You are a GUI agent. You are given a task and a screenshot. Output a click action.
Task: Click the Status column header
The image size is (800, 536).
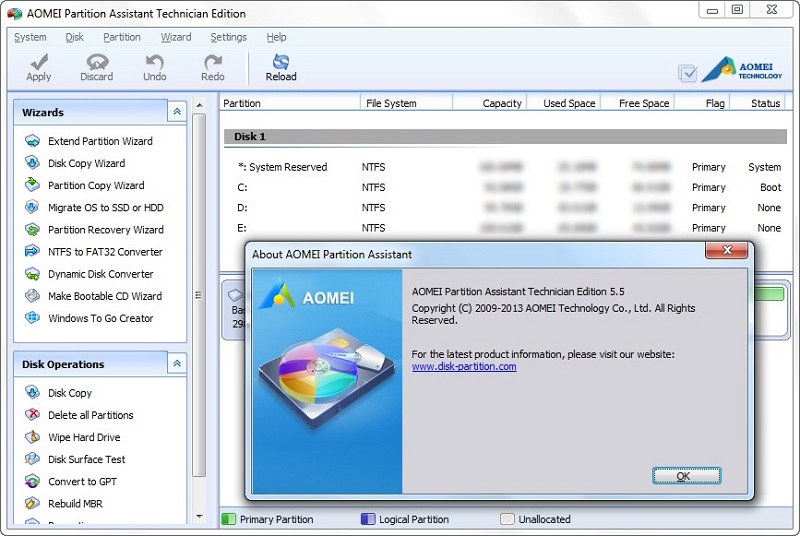(x=758, y=103)
